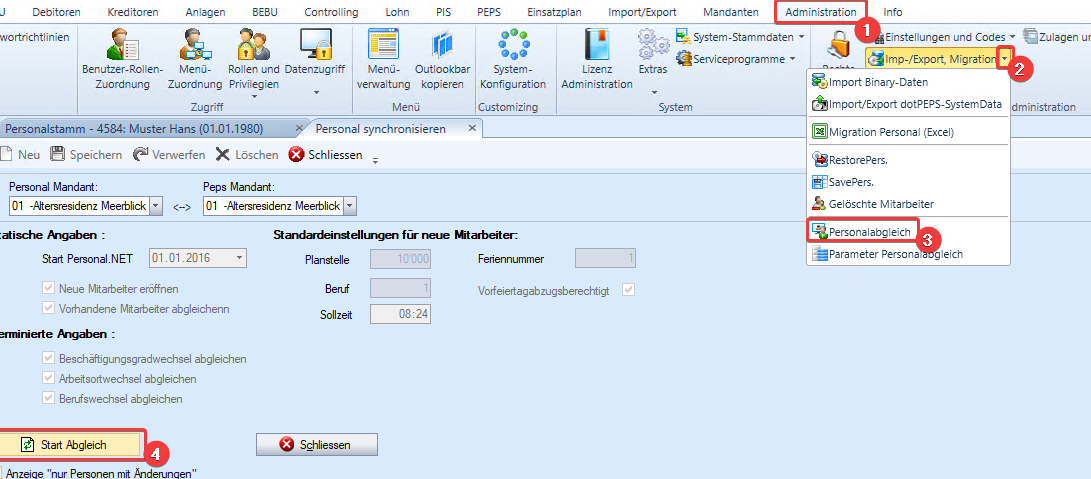Image resolution: width=1091 pixels, height=479 pixels.
Task: Click Feriennummer input field
Action: tap(605, 259)
